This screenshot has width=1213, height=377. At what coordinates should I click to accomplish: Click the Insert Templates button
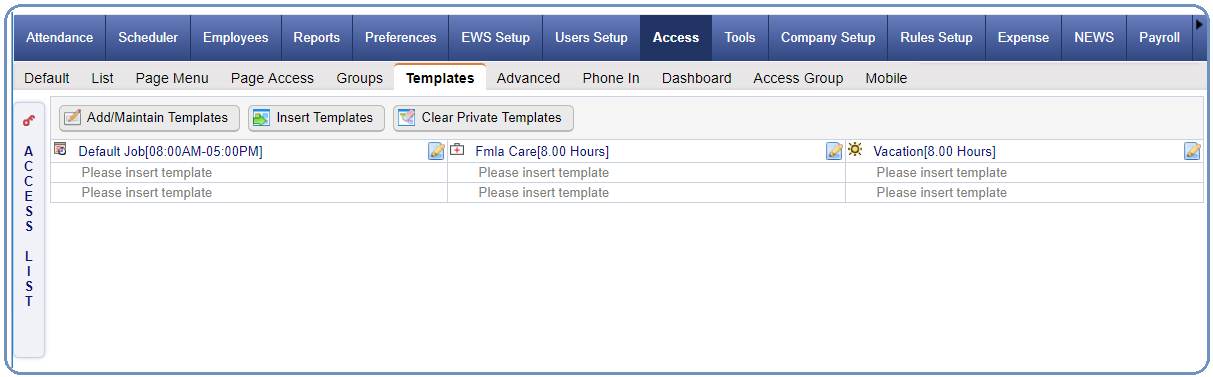[x=316, y=118]
